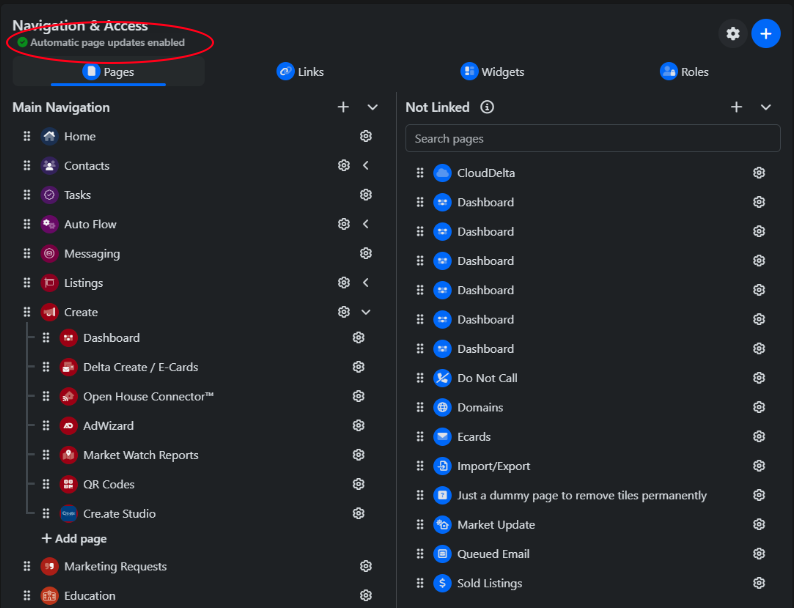Click the gear icon for Home
794x608 pixels.
[366, 137]
